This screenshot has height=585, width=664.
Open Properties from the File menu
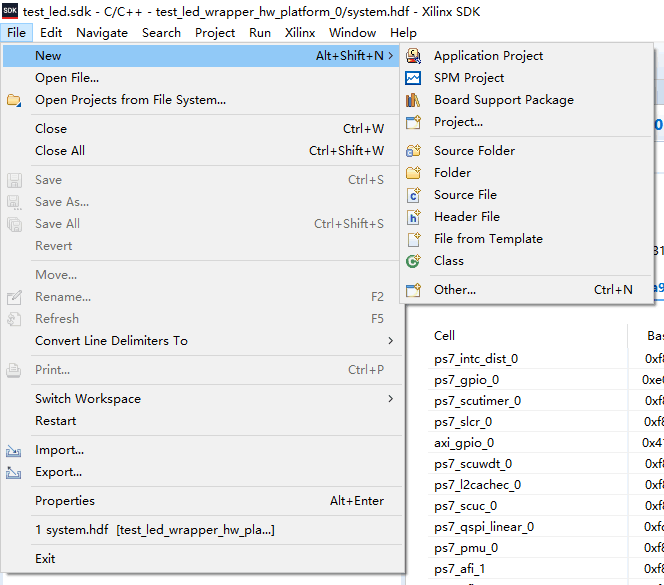(x=202, y=501)
